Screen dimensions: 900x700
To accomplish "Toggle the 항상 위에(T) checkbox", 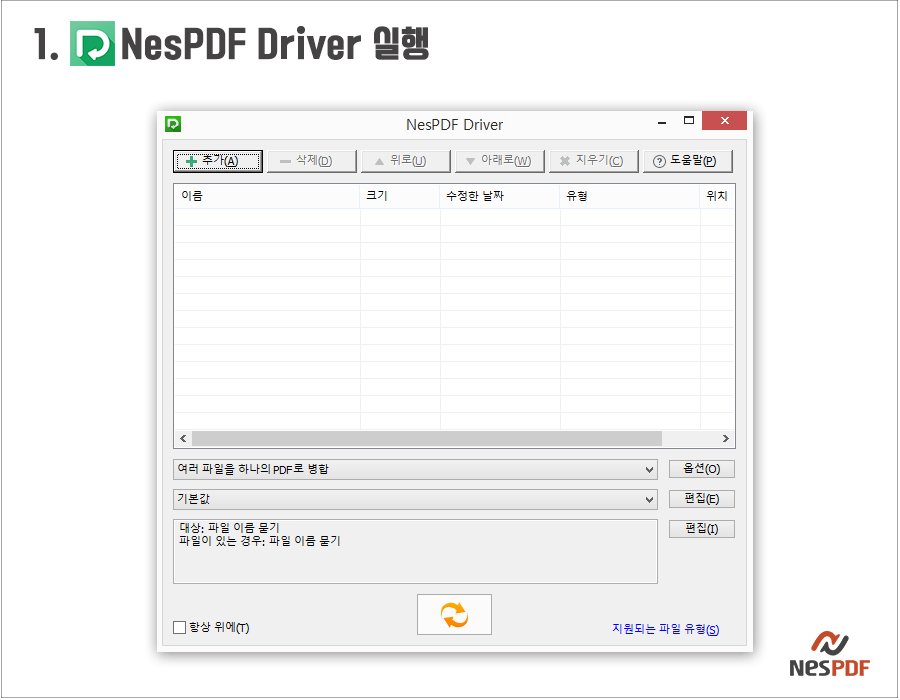I will (180, 627).
